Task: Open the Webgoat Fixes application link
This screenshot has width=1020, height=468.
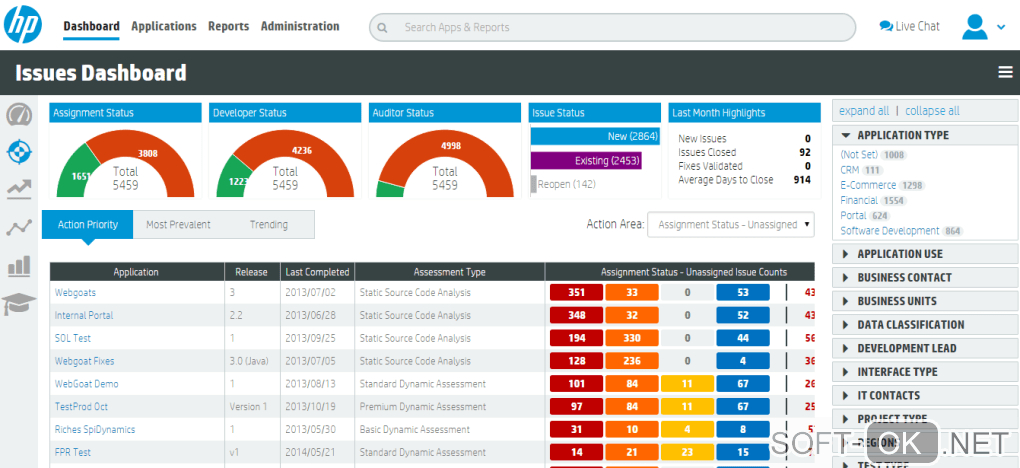Action: (x=85, y=361)
